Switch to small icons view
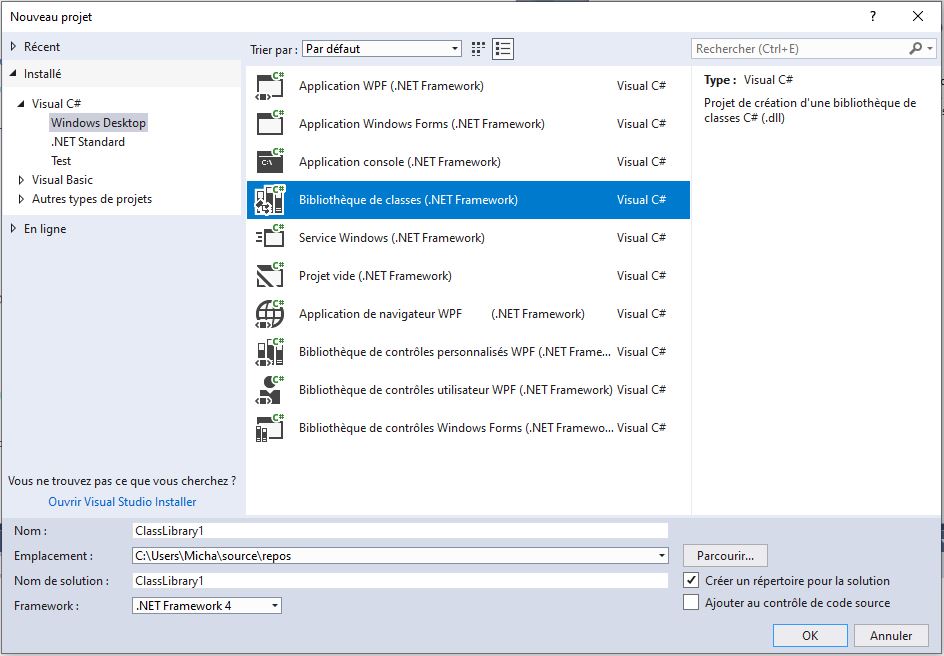944x656 pixels. (x=478, y=49)
